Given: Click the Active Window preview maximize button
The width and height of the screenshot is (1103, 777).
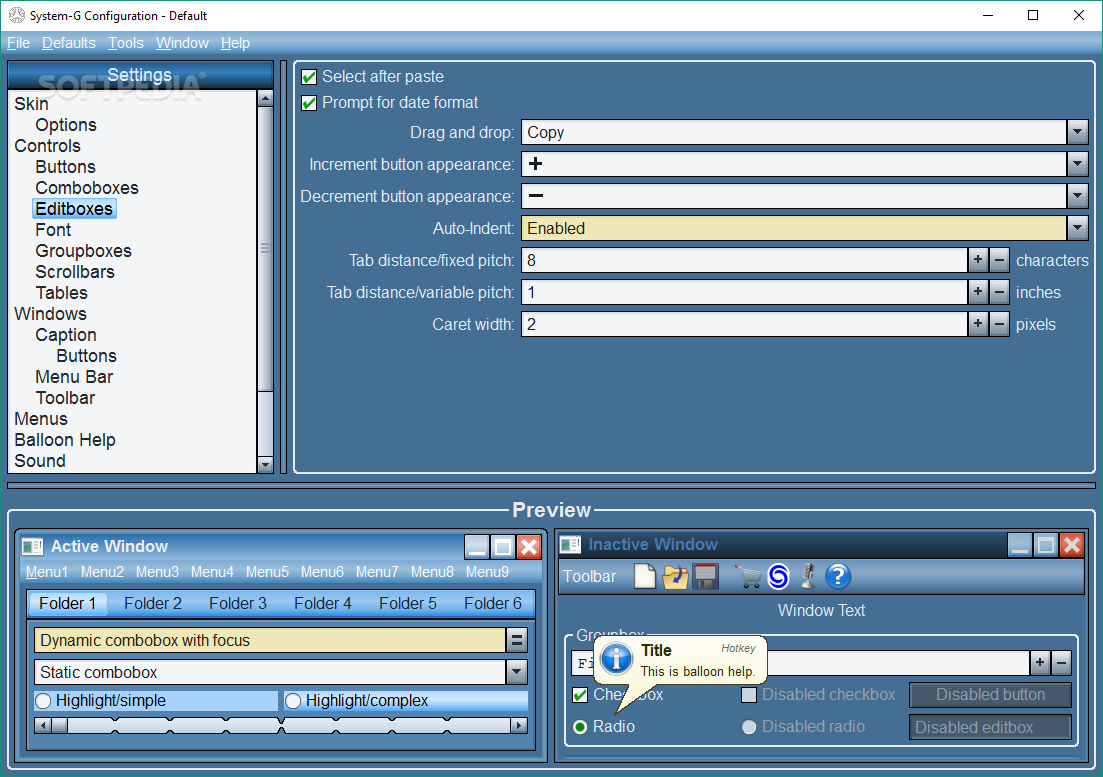Looking at the screenshot, I should (503, 546).
